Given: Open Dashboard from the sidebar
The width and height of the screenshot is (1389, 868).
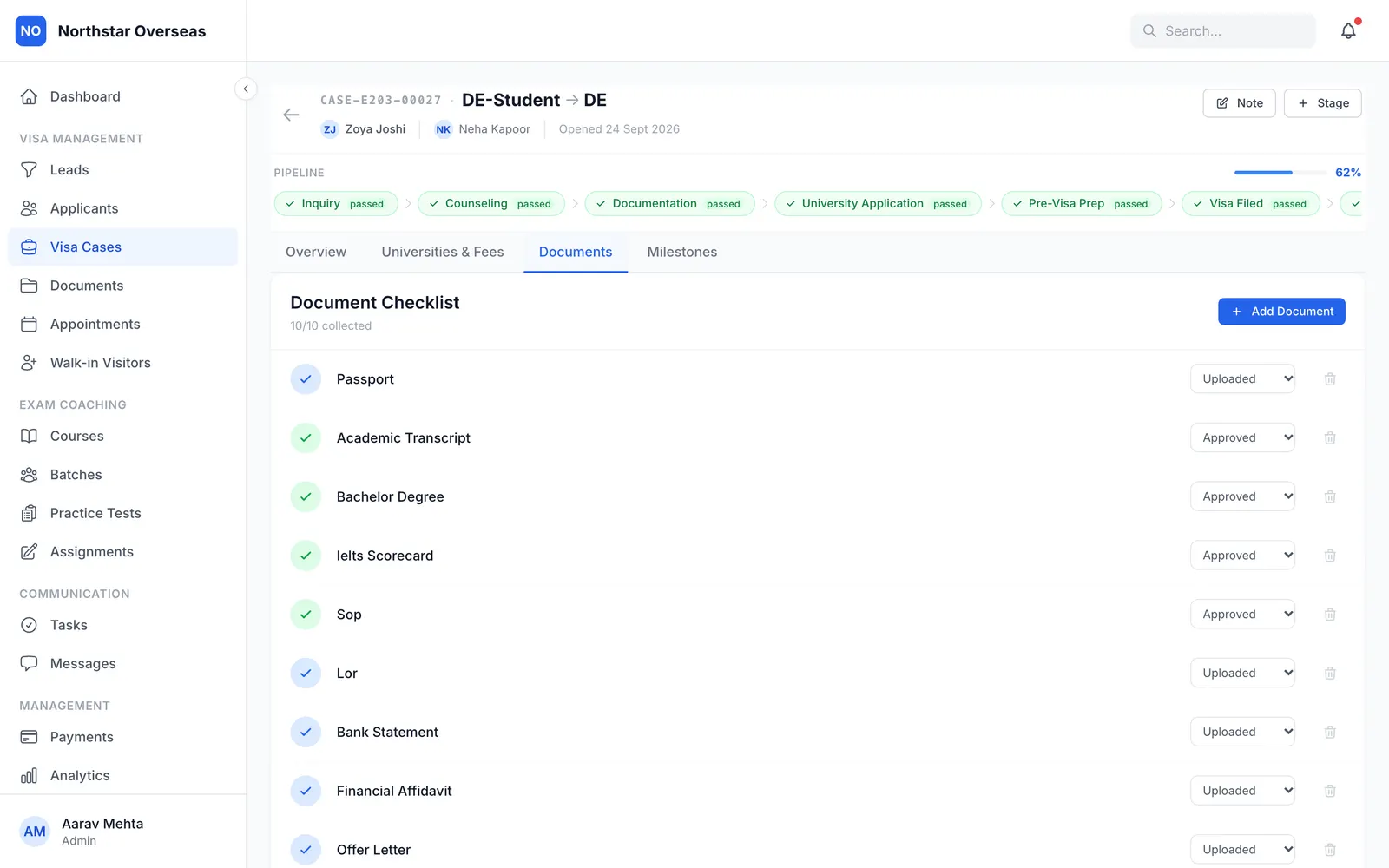Looking at the screenshot, I should pyautogui.click(x=122, y=96).
